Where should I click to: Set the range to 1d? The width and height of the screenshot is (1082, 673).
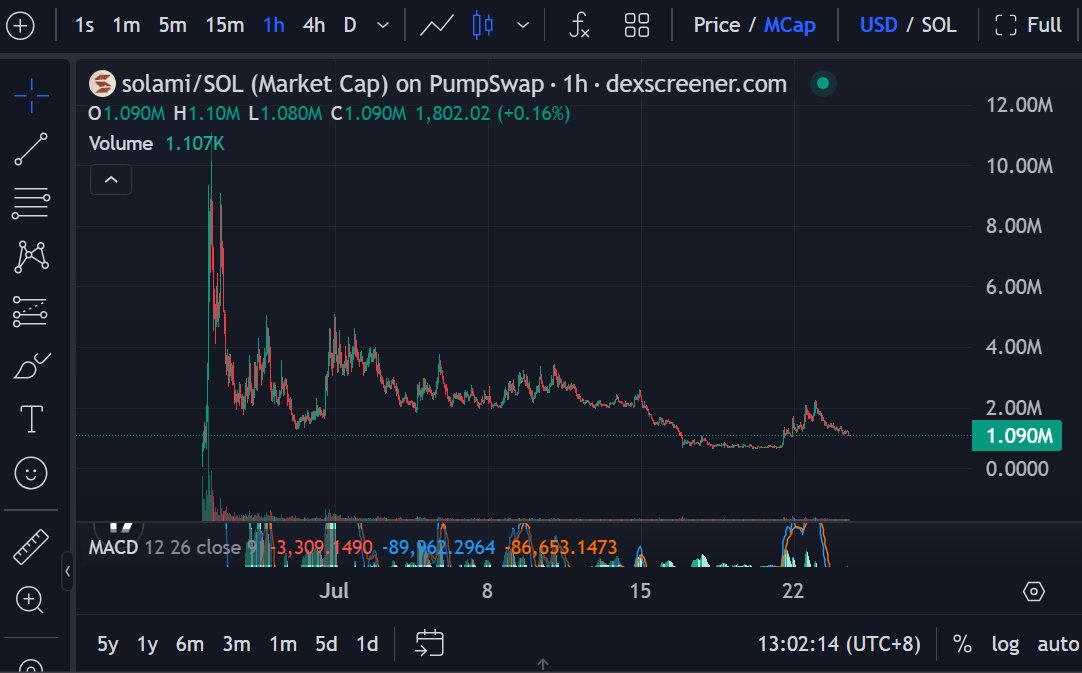point(367,644)
